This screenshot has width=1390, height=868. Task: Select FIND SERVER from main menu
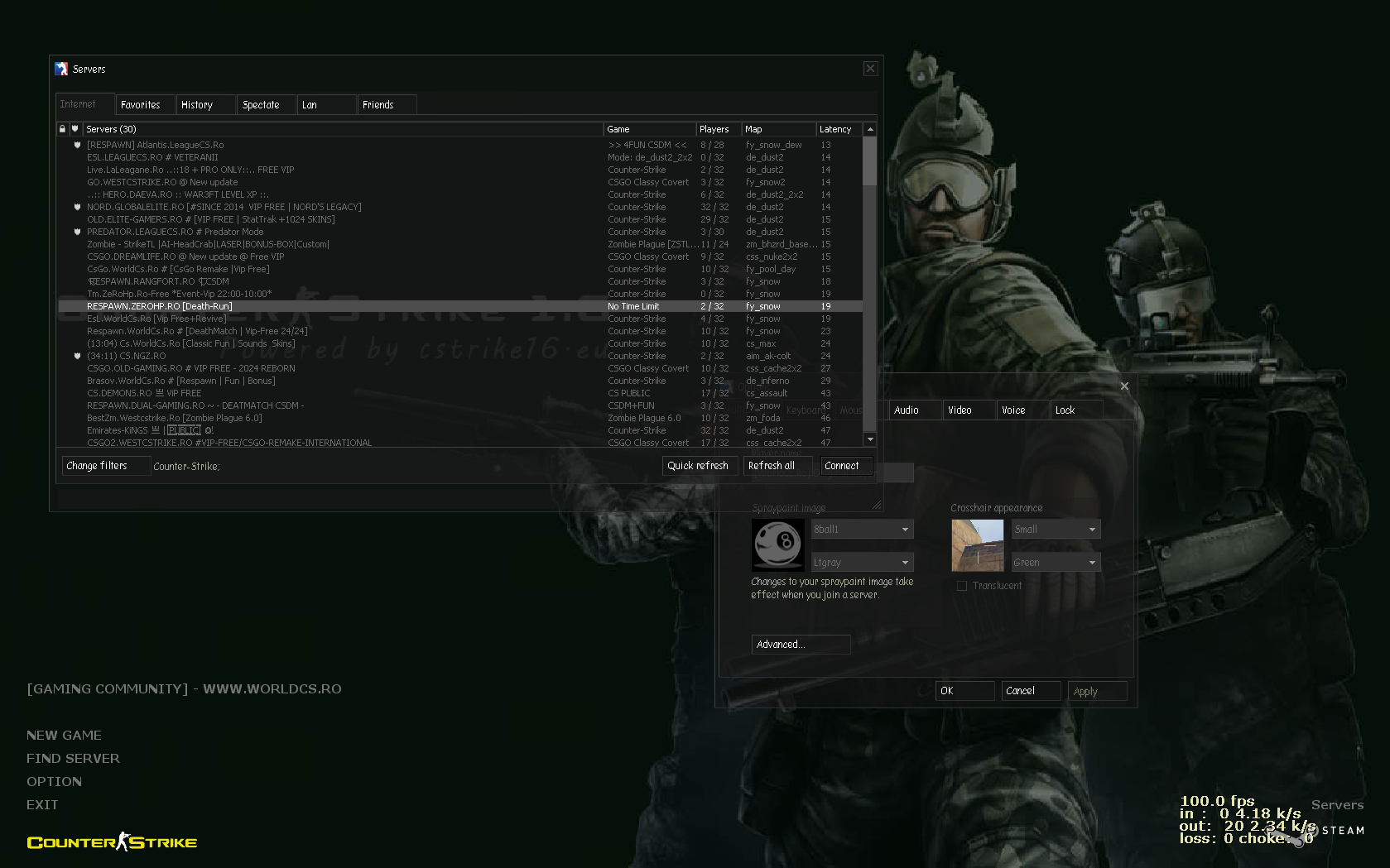(x=73, y=759)
